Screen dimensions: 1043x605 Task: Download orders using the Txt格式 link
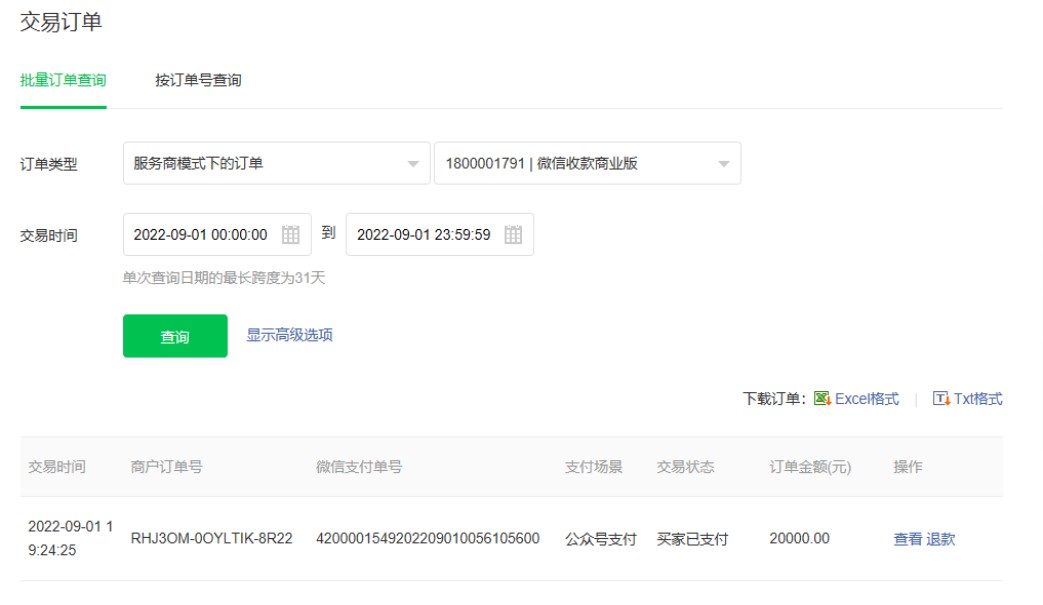(977, 399)
